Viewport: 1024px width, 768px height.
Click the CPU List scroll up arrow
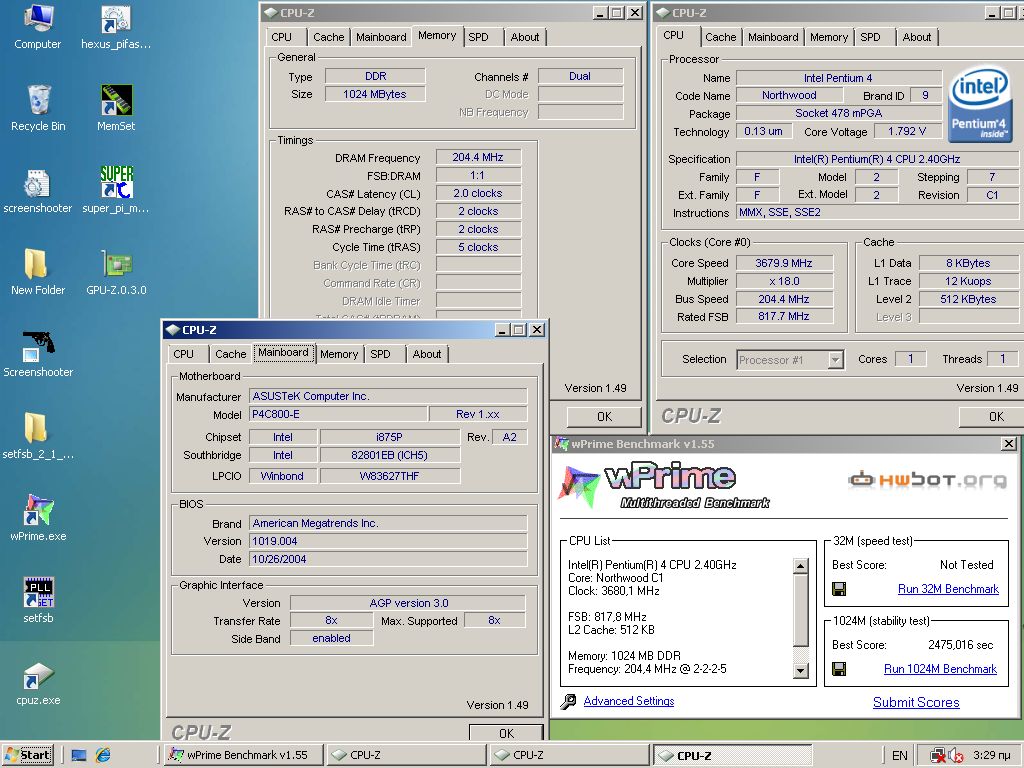pos(801,566)
